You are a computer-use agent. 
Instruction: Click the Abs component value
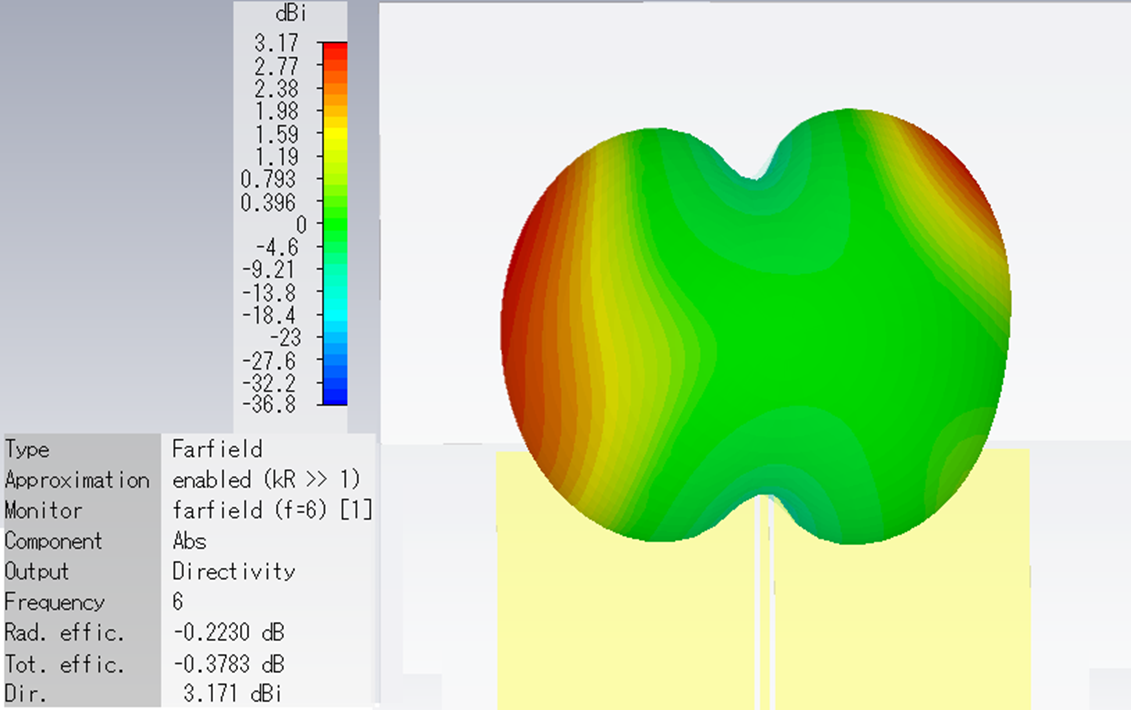[189, 541]
